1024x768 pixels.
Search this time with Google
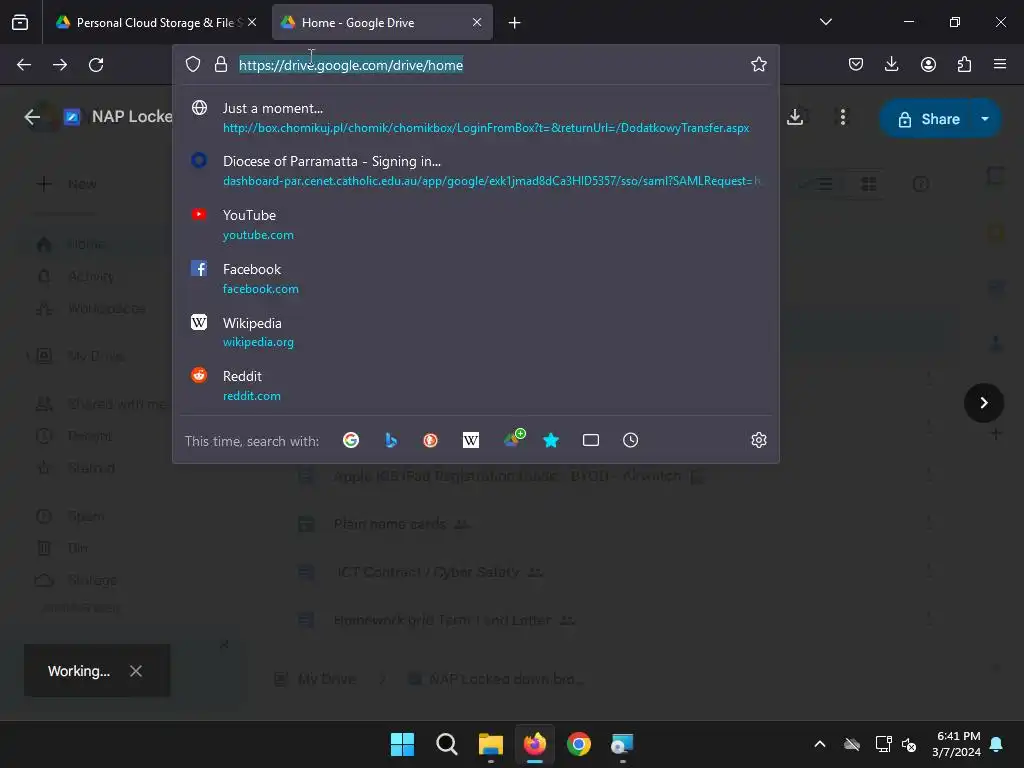tap(351, 440)
